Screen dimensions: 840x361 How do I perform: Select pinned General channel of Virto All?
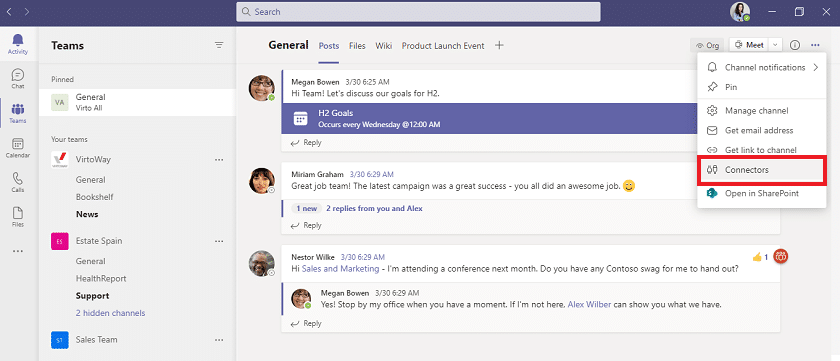coord(137,102)
